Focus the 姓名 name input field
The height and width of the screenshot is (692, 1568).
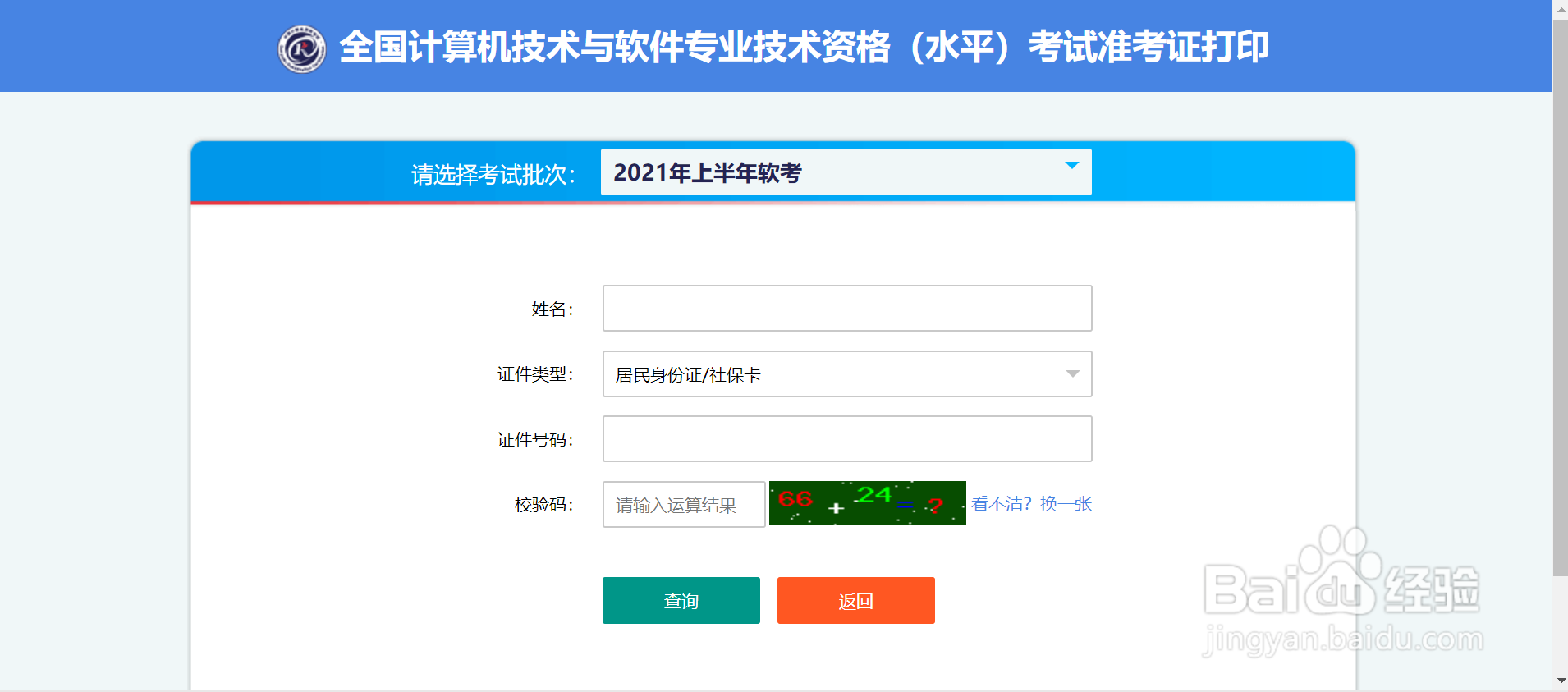click(847, 309)
